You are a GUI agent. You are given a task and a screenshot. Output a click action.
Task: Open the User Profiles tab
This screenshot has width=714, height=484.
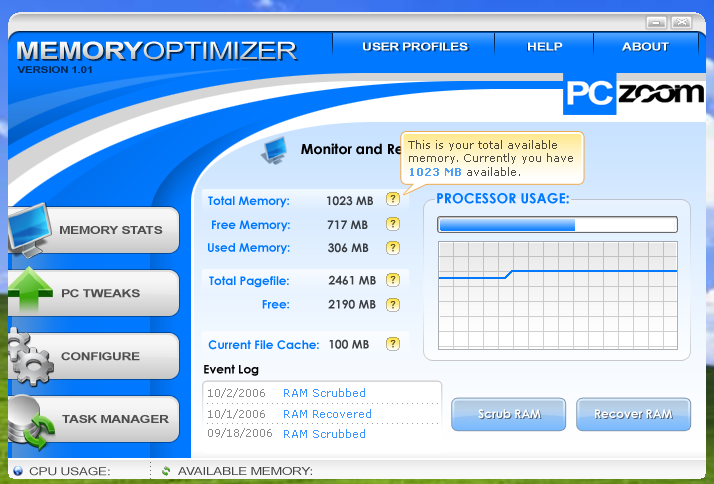pos(415,46)
